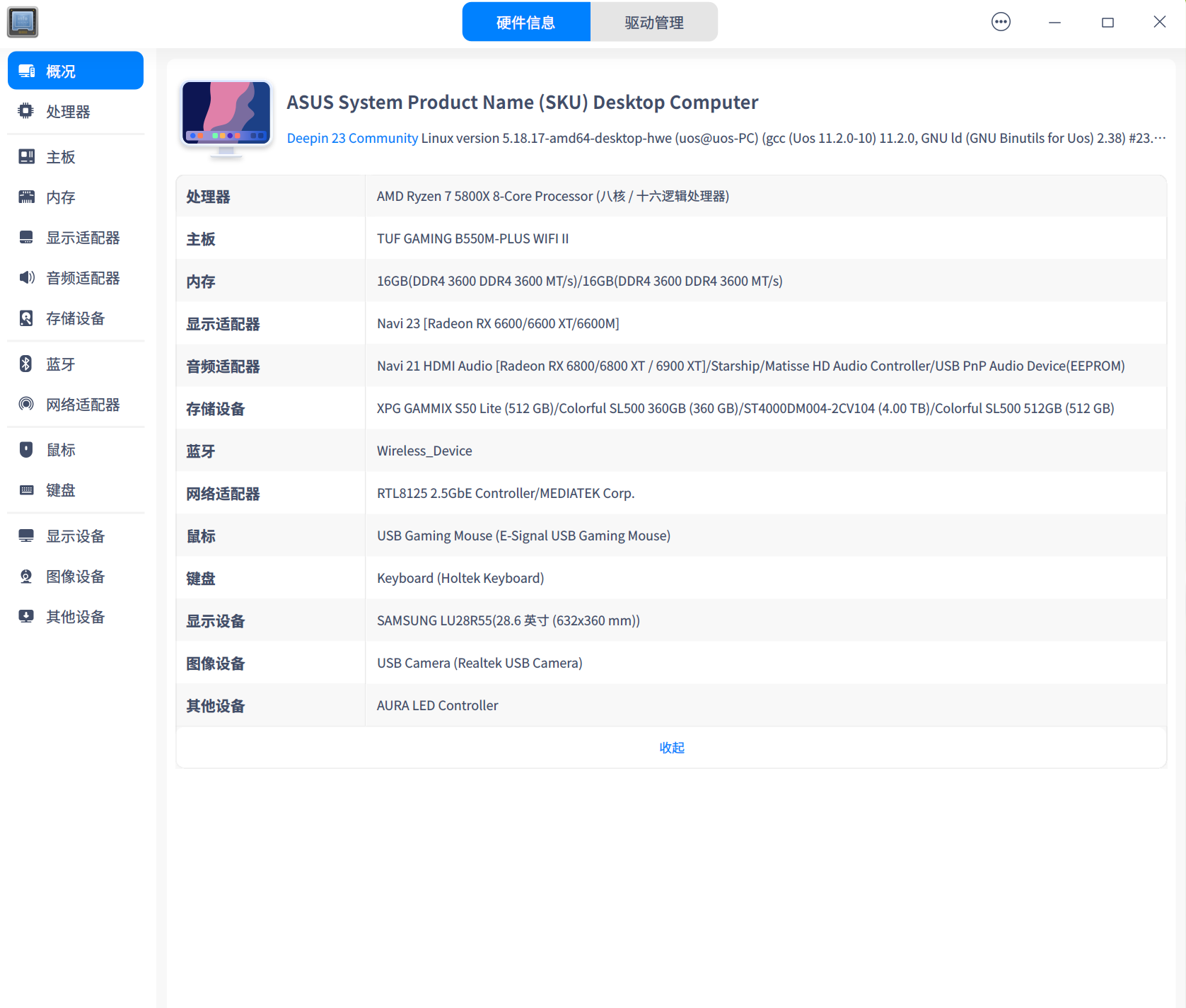Click the 蓝牙 row label in the table

(x=201, y=451)
